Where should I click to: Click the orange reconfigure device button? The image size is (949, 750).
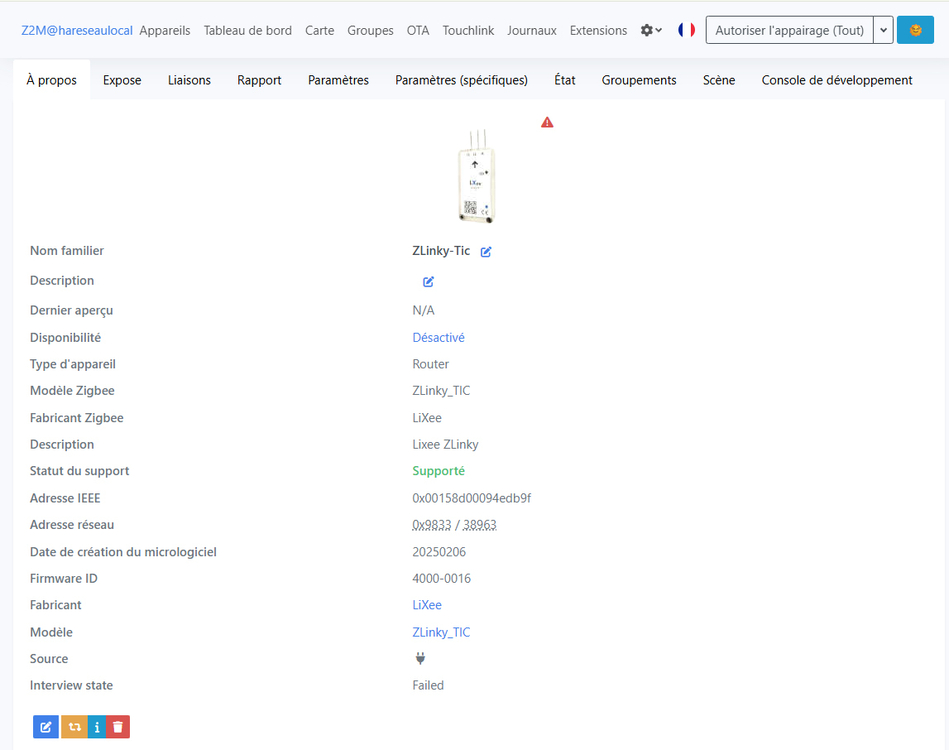pyautogui.click(x=74, y=727)
